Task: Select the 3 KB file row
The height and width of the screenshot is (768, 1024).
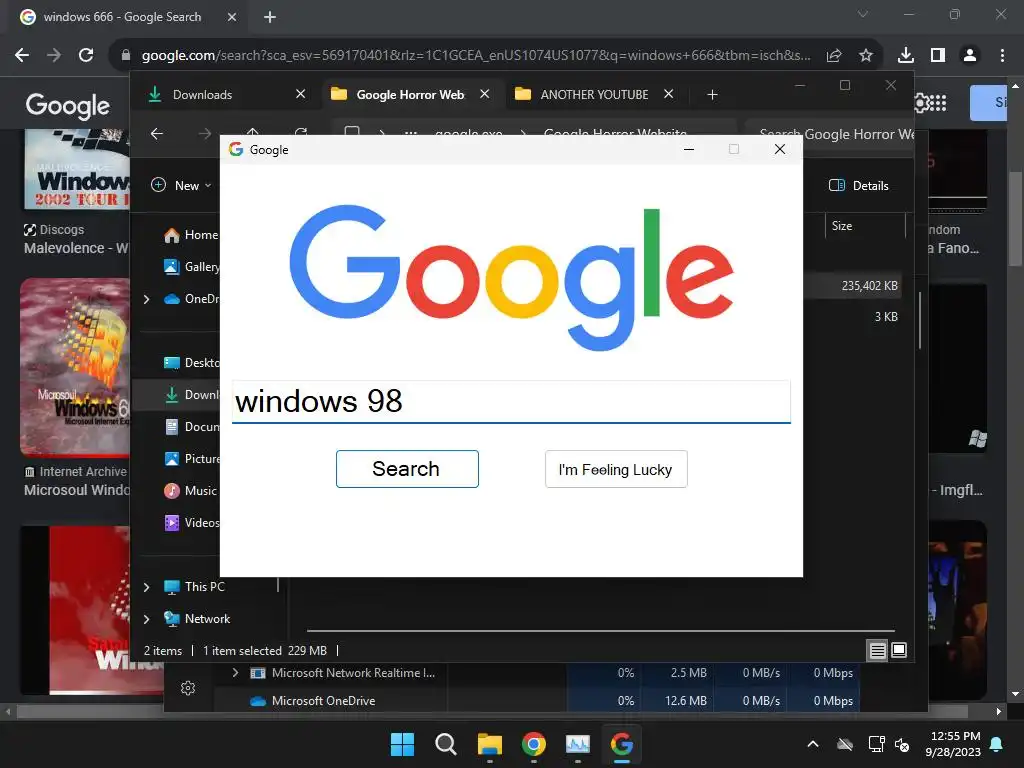Action: pyautogui.click(x=852, y=317)
